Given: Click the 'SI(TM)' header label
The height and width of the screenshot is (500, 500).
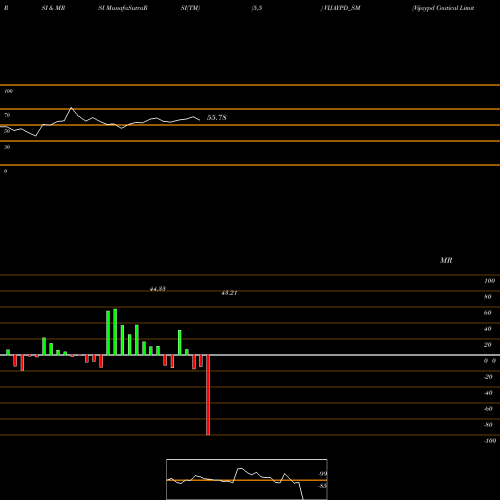Looking at the screenshot, I should point(190,8).
